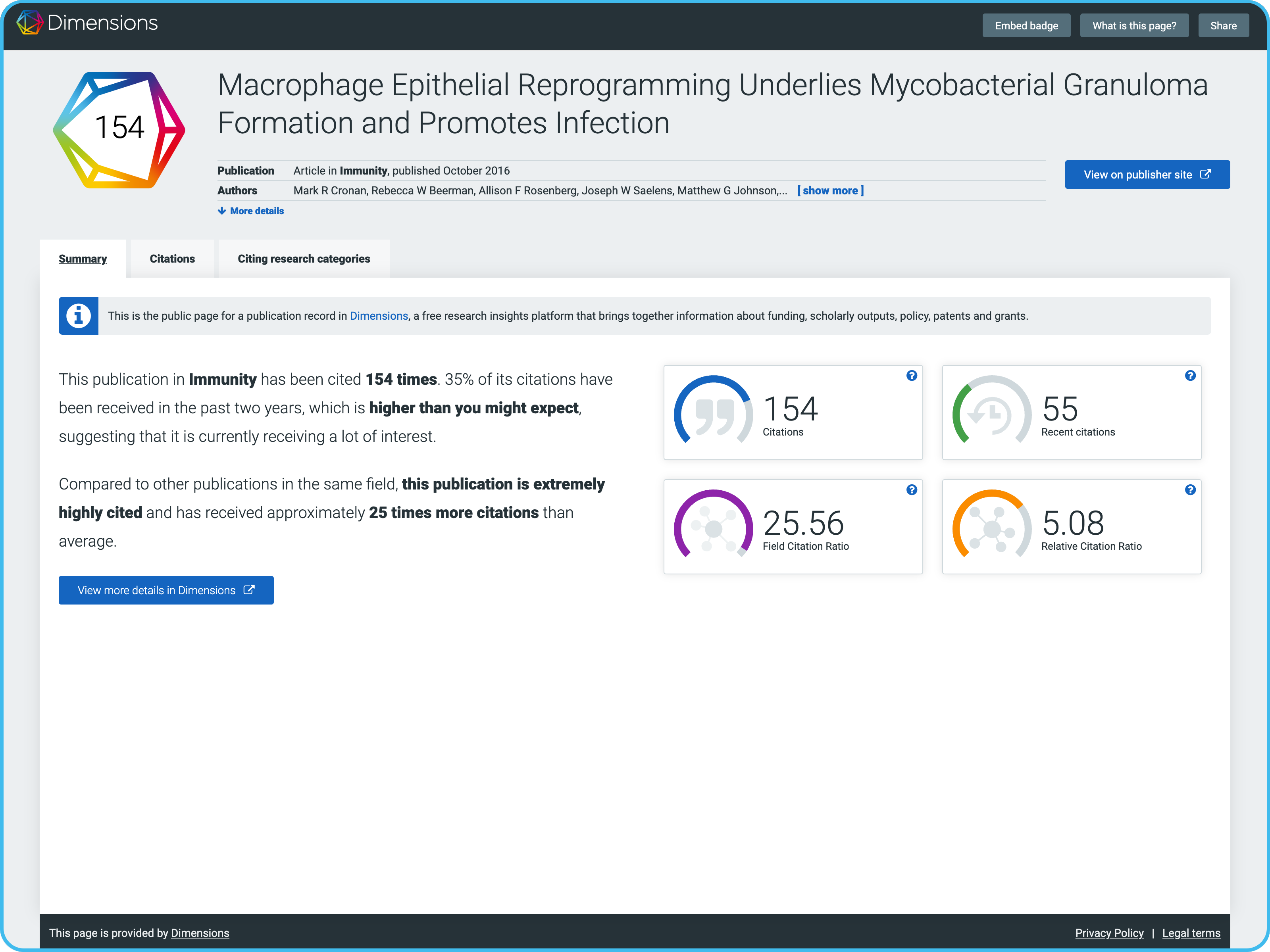Click the 55 Recent citations value
Image resolution: width=1270 pixels, height=952 pixels.
click(x=1060, y=409)
